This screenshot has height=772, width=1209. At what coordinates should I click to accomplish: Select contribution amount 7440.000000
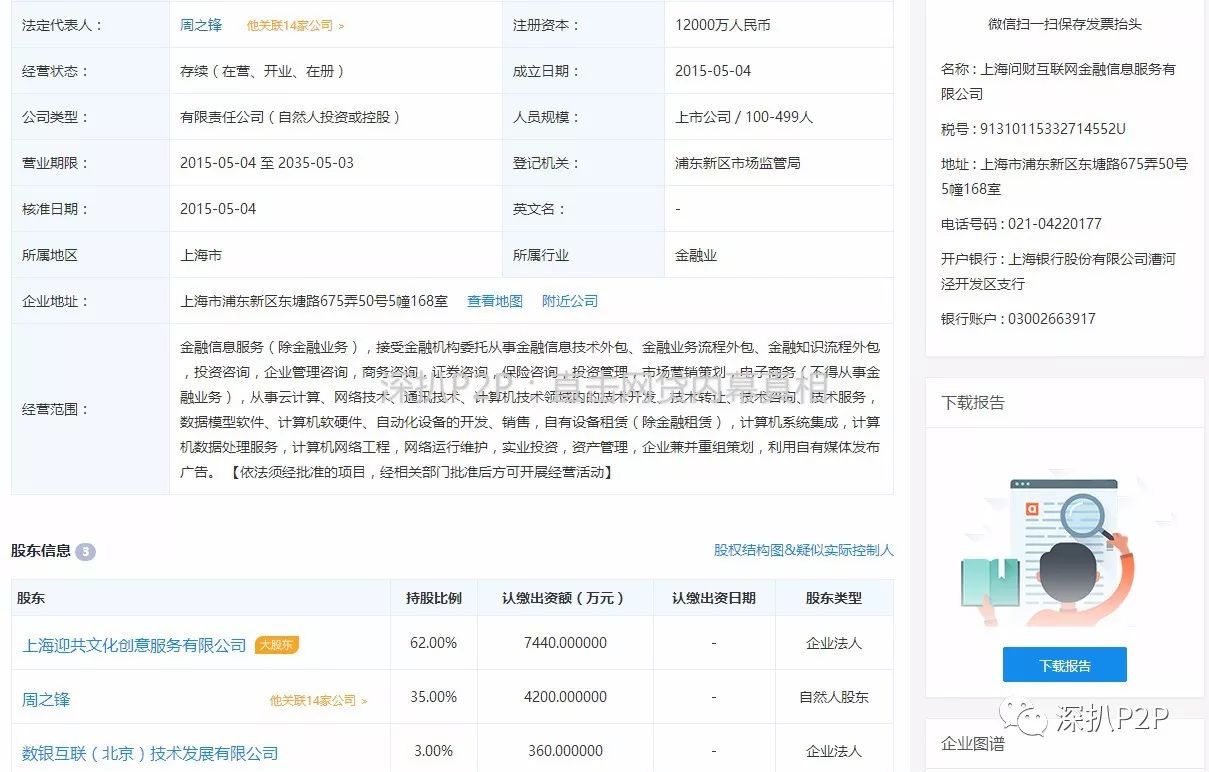(x=566, y=643)
